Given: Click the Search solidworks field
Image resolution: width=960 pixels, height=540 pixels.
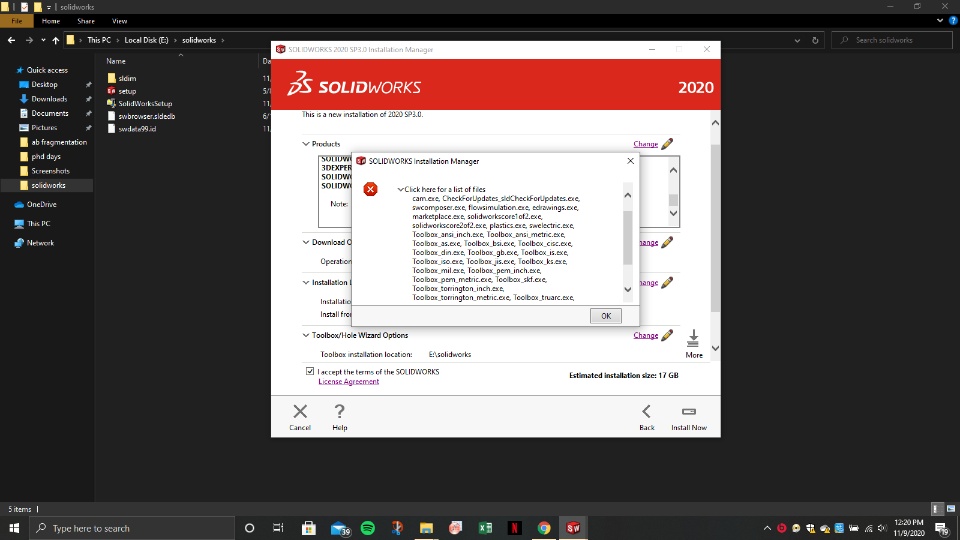Looking at the screenshot, I should 892,40.
